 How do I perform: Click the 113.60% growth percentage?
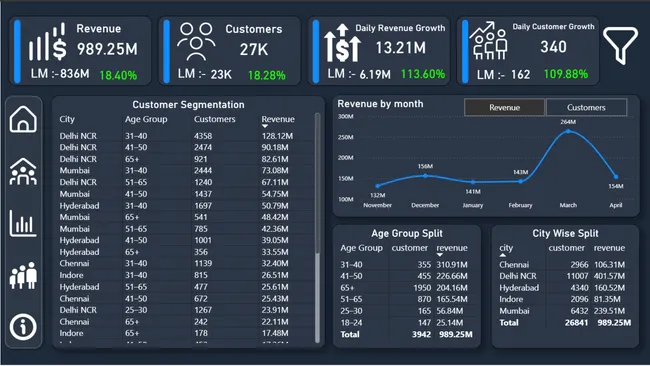click(423, 74)
